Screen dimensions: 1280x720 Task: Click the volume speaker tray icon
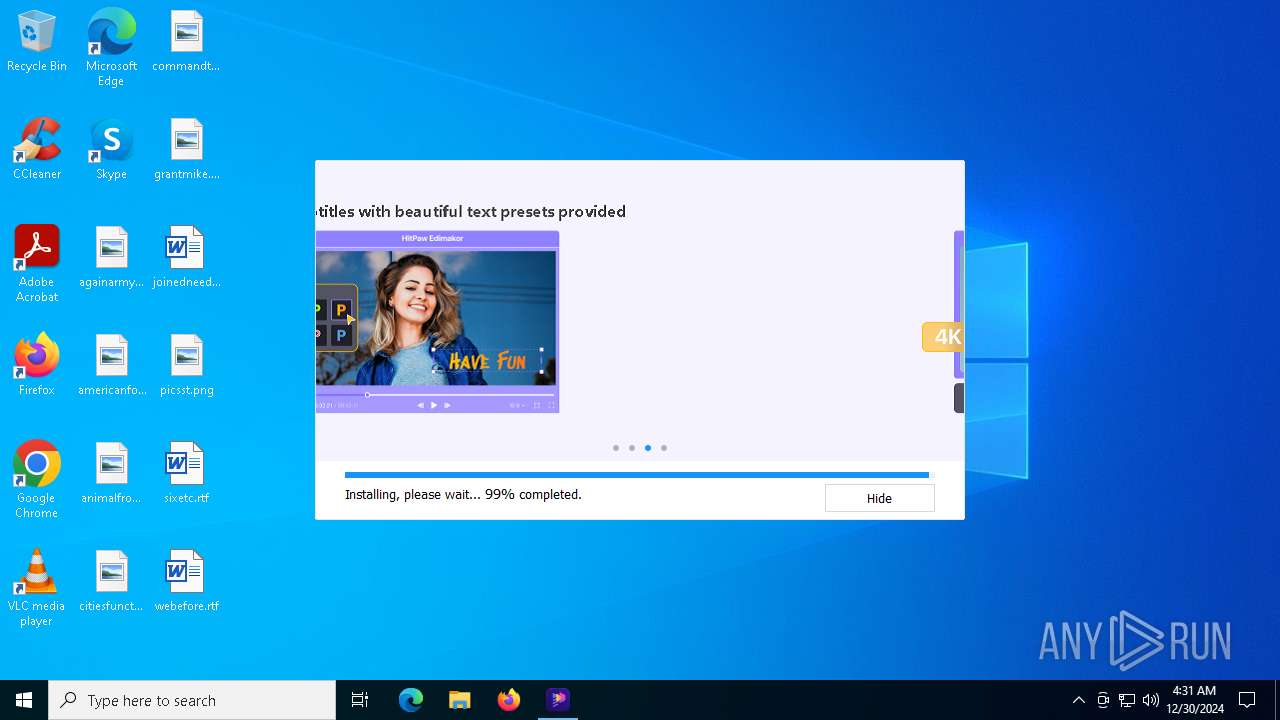[1151, 700]
